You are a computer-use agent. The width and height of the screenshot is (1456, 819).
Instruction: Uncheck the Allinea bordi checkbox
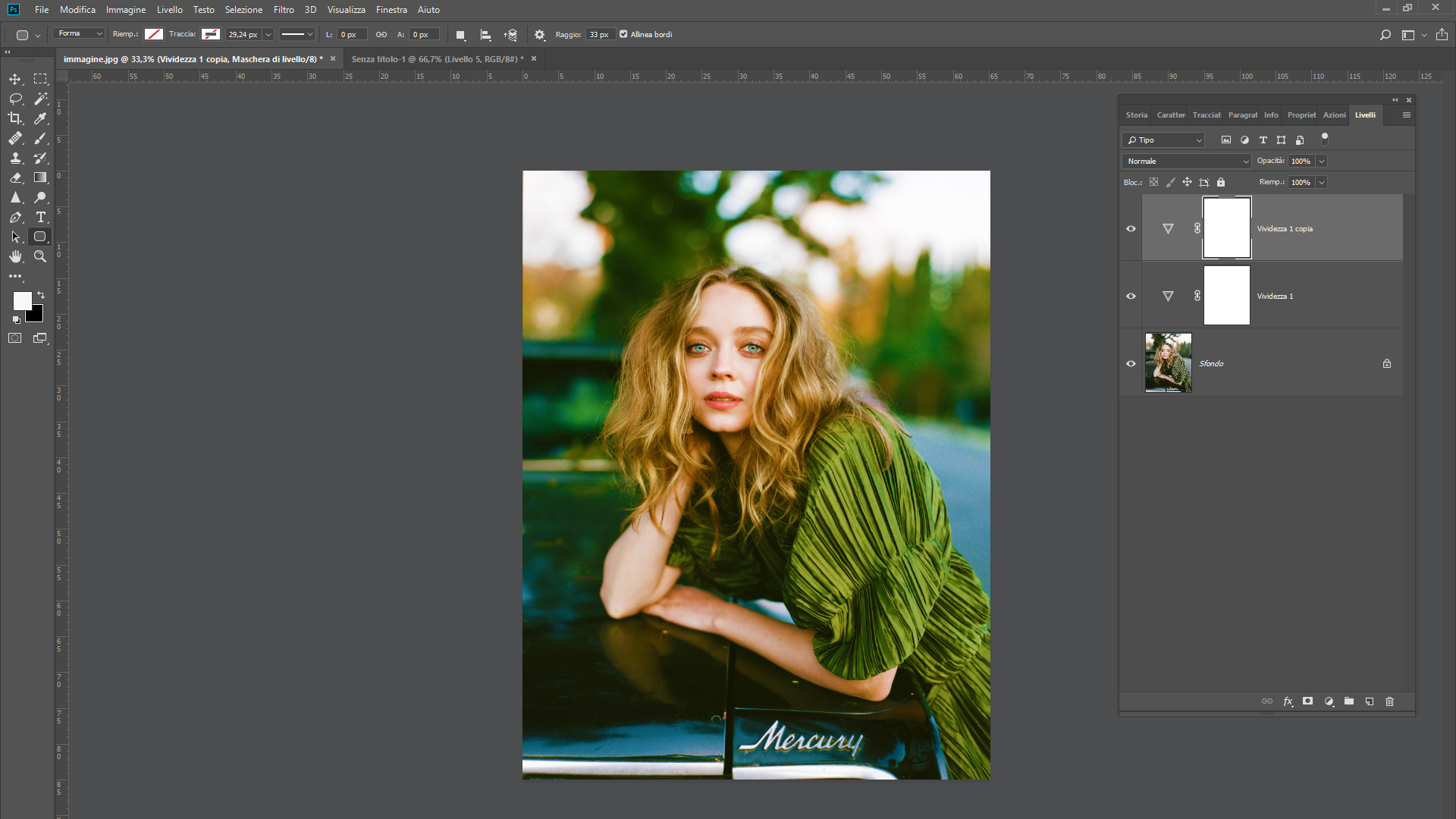pos(623,34)
